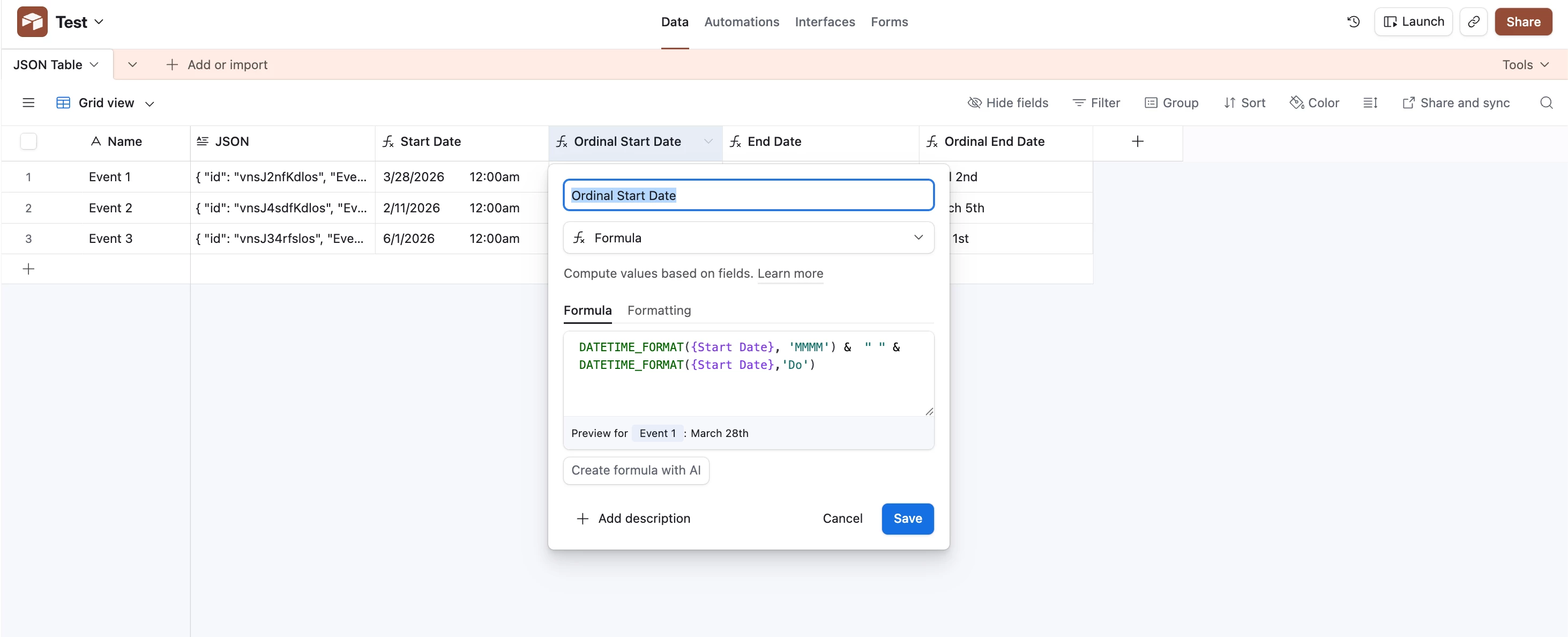Add a new field with plus icon

(x=1137, y=141)
